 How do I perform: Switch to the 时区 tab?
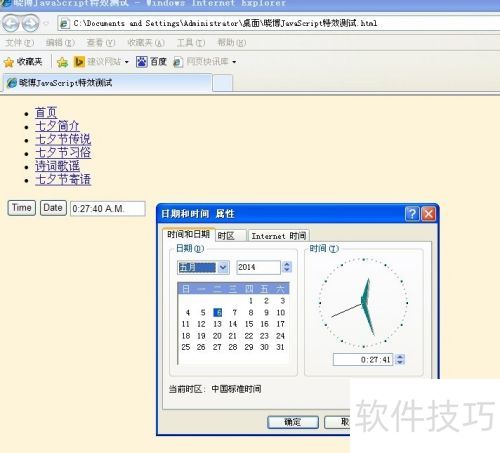point(231,236)
